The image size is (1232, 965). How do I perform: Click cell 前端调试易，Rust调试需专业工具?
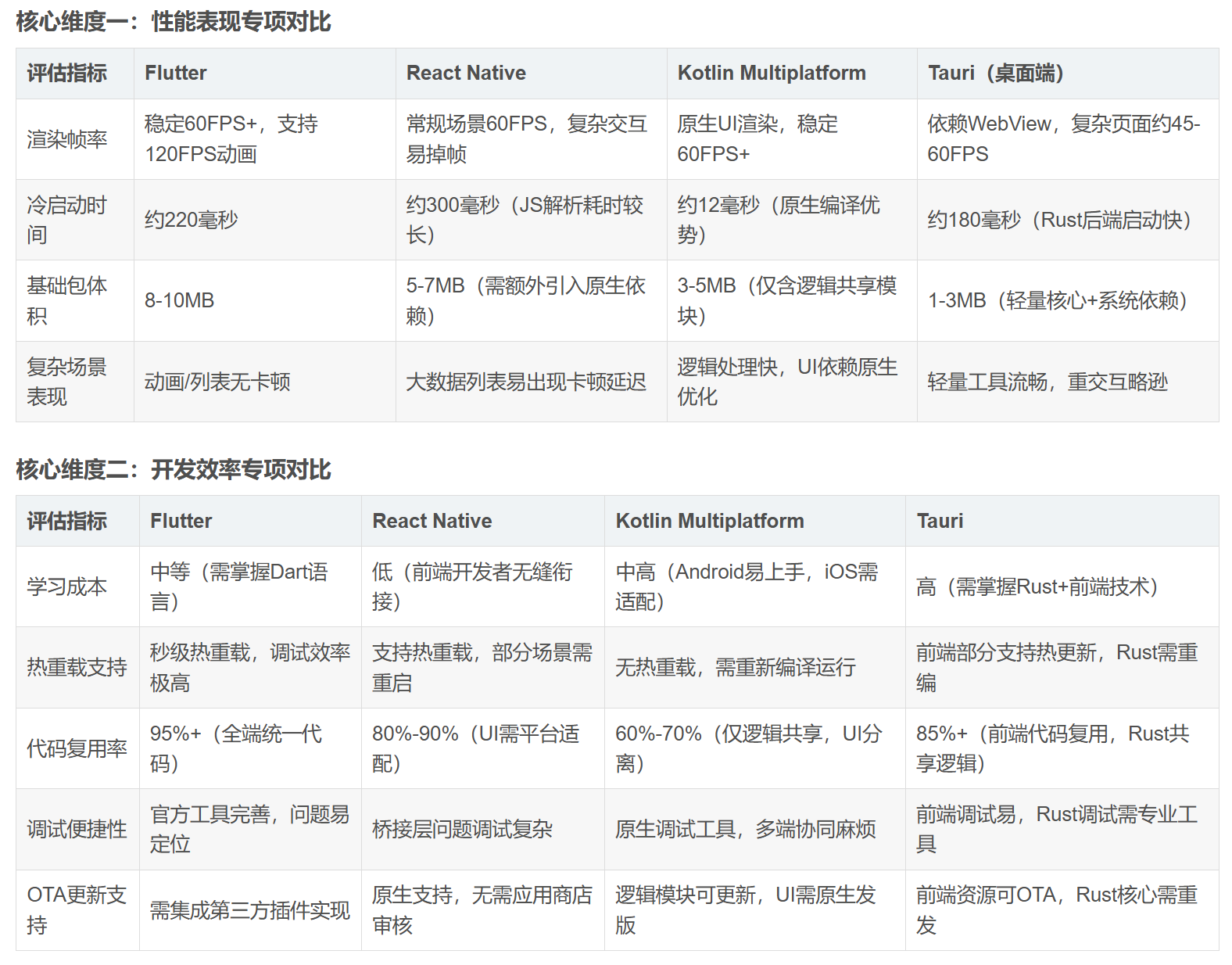1062,829
